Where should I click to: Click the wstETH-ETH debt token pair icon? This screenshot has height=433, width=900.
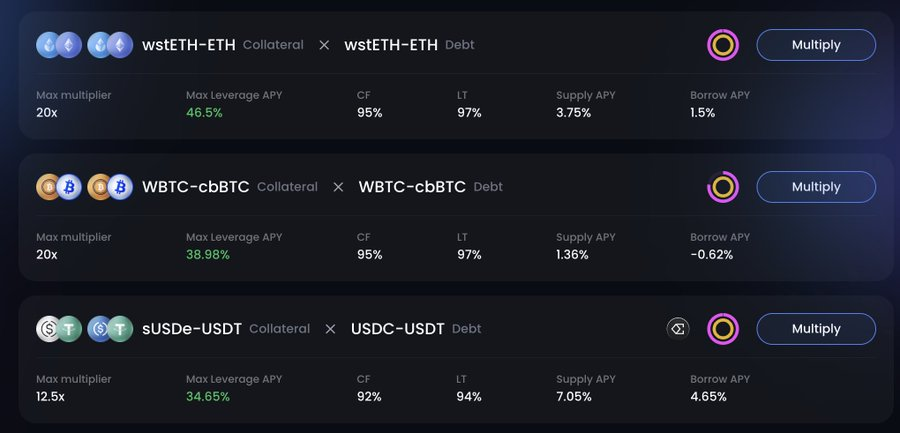point(110,45)
